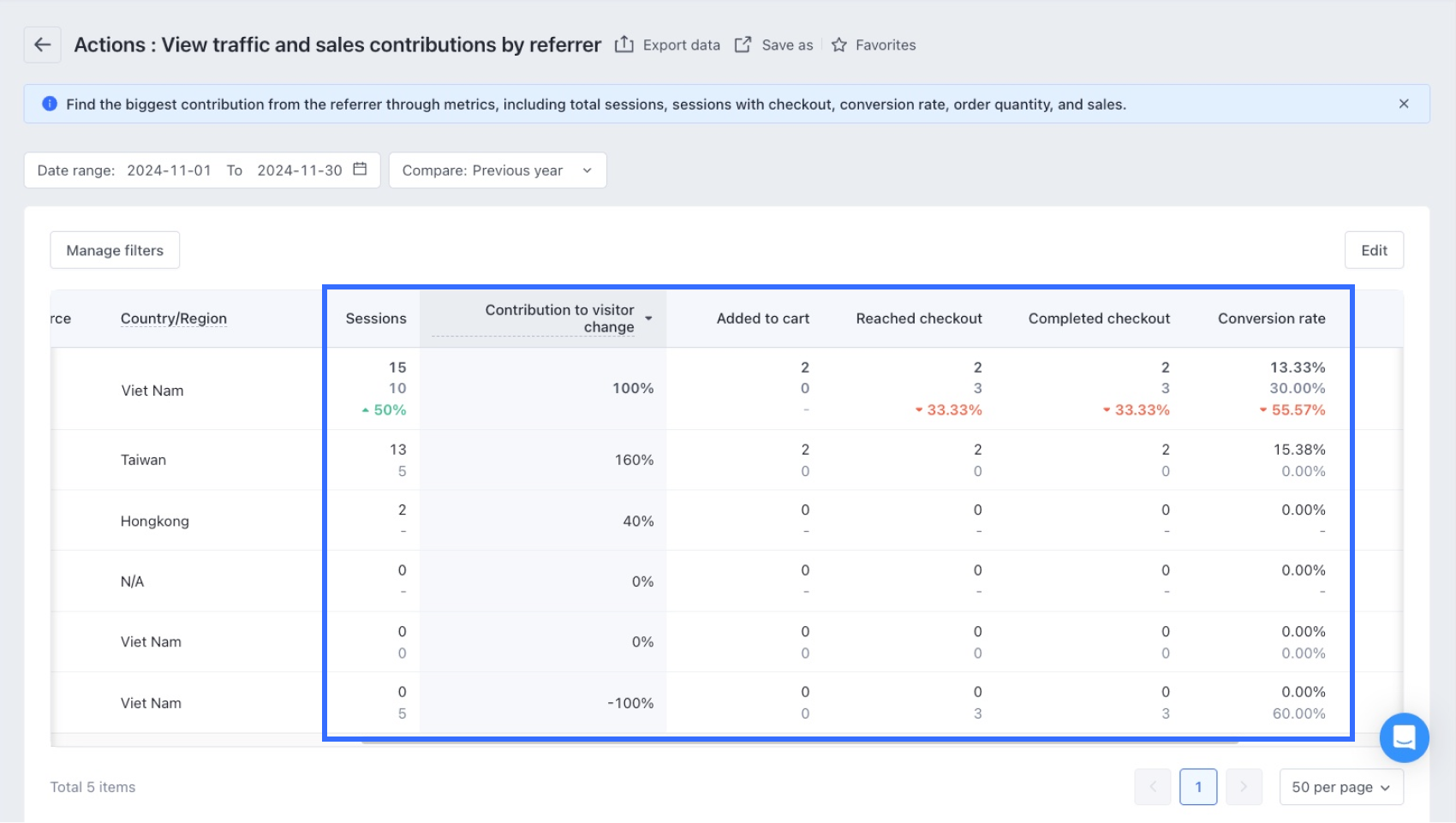This screenshot has width=1456, height=823.
Task: Click the Manage filters button
Action: coord(115,250)
